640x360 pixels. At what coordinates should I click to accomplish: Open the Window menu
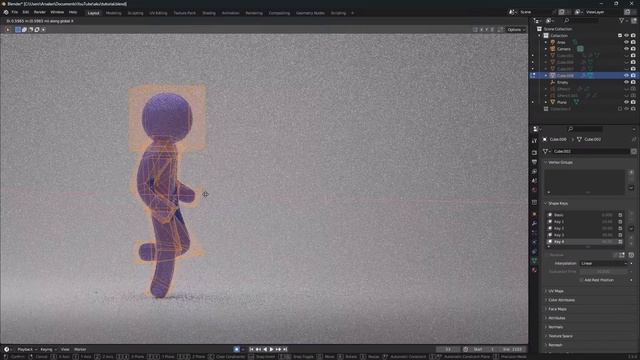pos(57,12)
